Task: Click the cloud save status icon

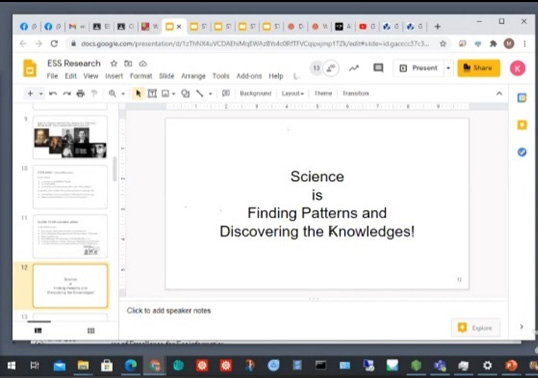Action: click(x=143, y=63)
